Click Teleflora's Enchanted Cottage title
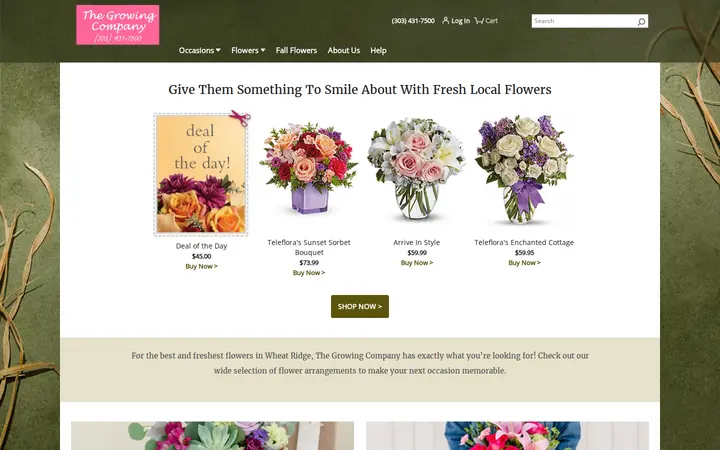Viewport: 720px width, 450px height. point(524,242)
